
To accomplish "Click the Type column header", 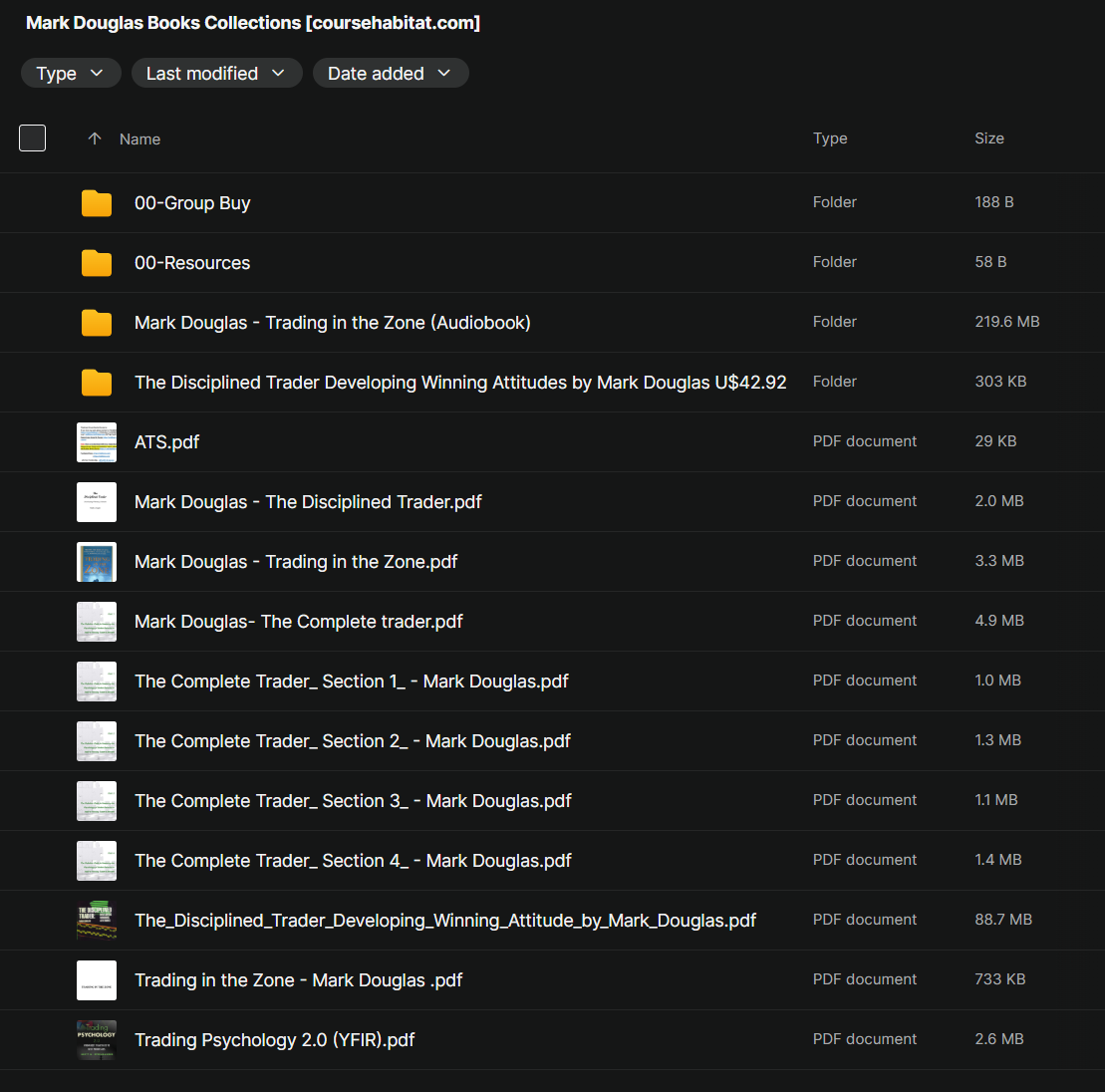I will [830, 138].
